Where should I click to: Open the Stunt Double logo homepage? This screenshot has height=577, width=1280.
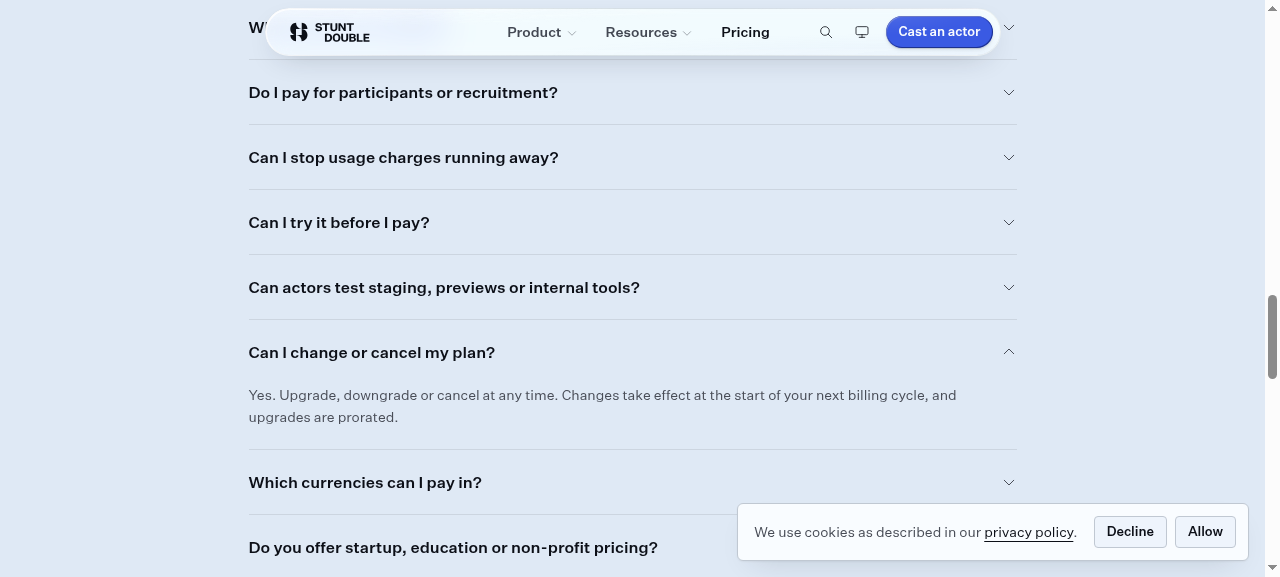coord(329,32)
